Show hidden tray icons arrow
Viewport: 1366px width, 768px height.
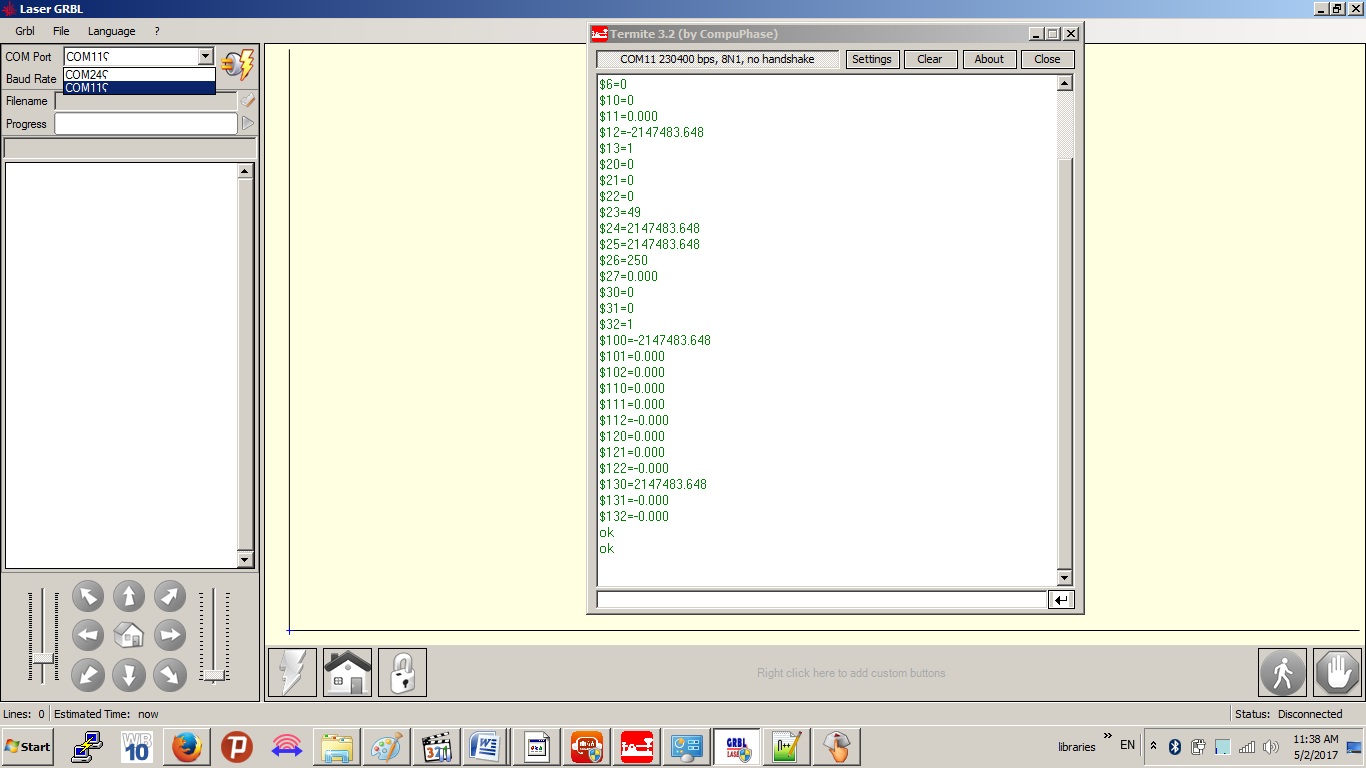pos(1154,746)
